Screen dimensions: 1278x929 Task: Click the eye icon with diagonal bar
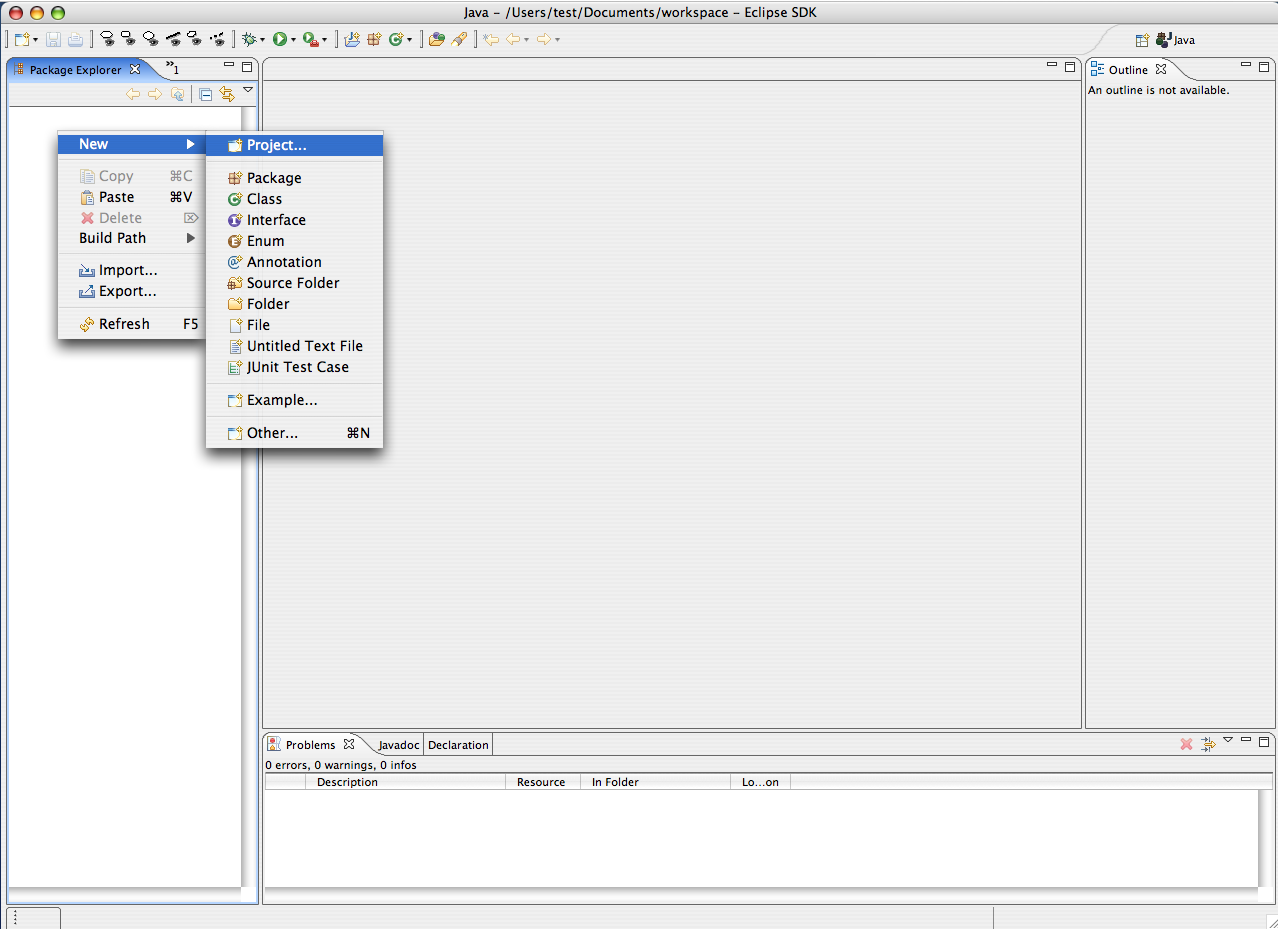[173, 38]
